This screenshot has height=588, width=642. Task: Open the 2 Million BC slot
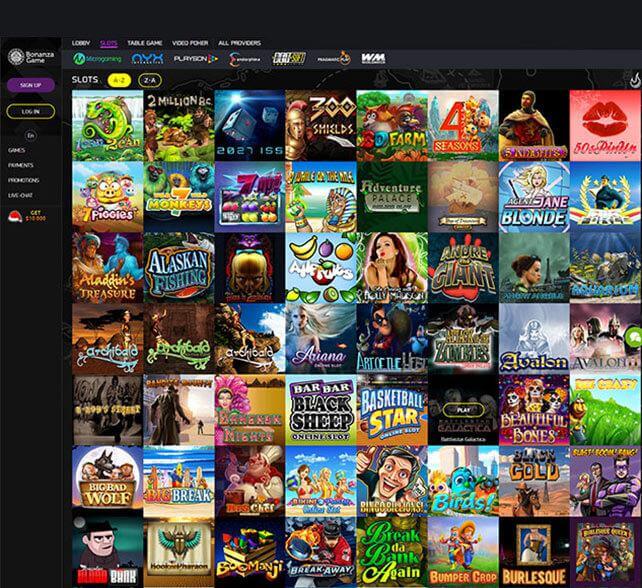pyautogui.click(x=179, y=126)
